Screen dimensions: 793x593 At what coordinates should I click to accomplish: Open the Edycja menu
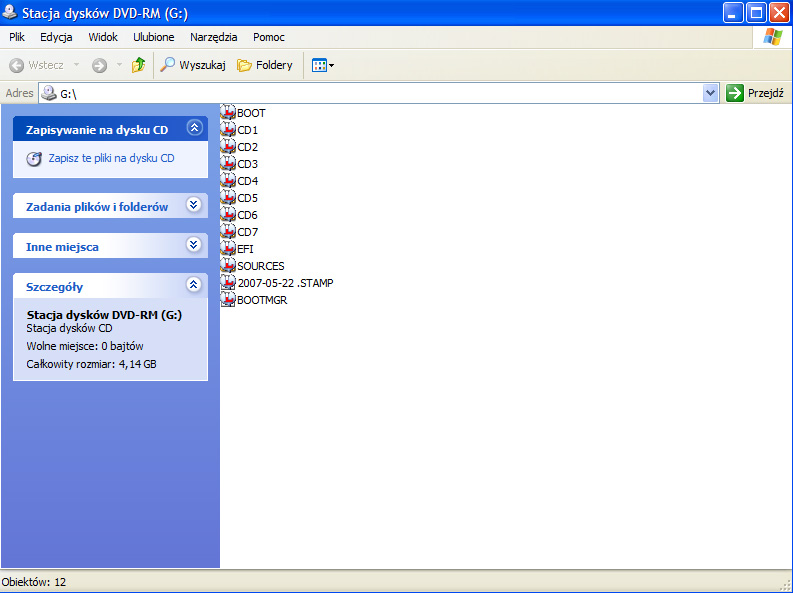(56, 37)
